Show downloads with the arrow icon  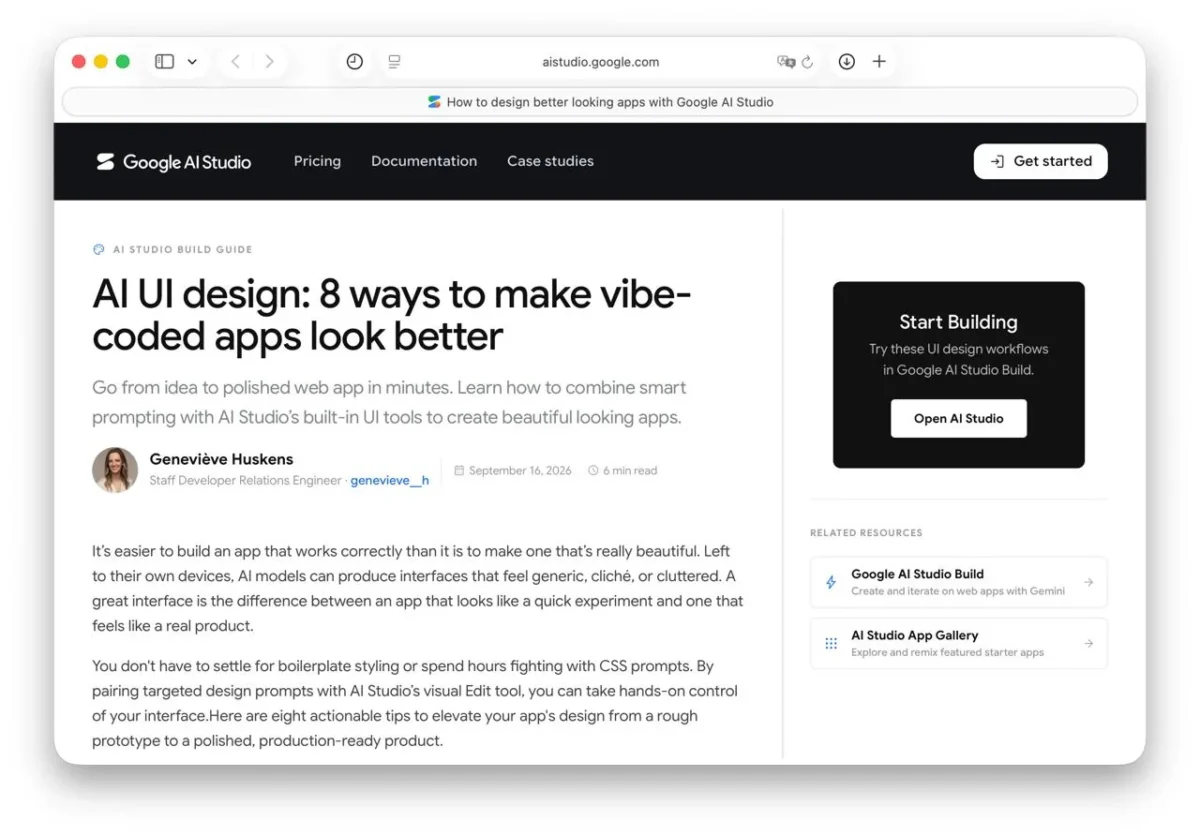click(847, 62)
